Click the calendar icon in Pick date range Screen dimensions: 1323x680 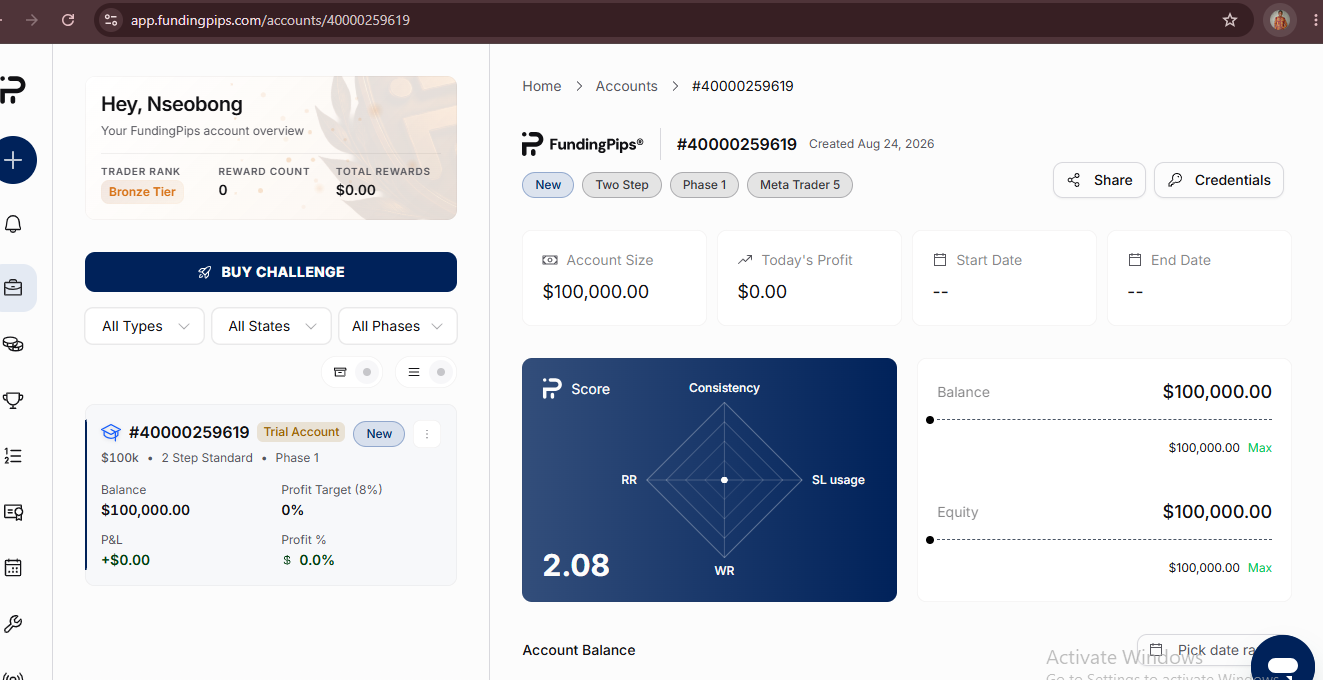click(x=1156, y=650)
